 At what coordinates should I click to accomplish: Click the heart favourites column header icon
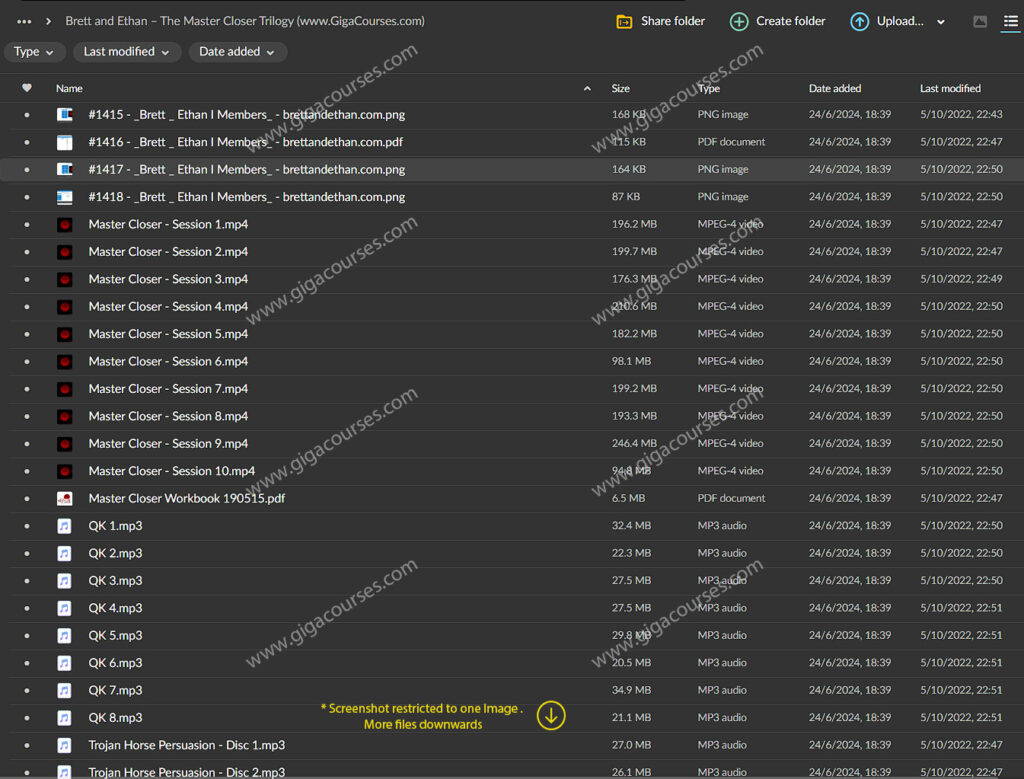[x=27, y=89]
